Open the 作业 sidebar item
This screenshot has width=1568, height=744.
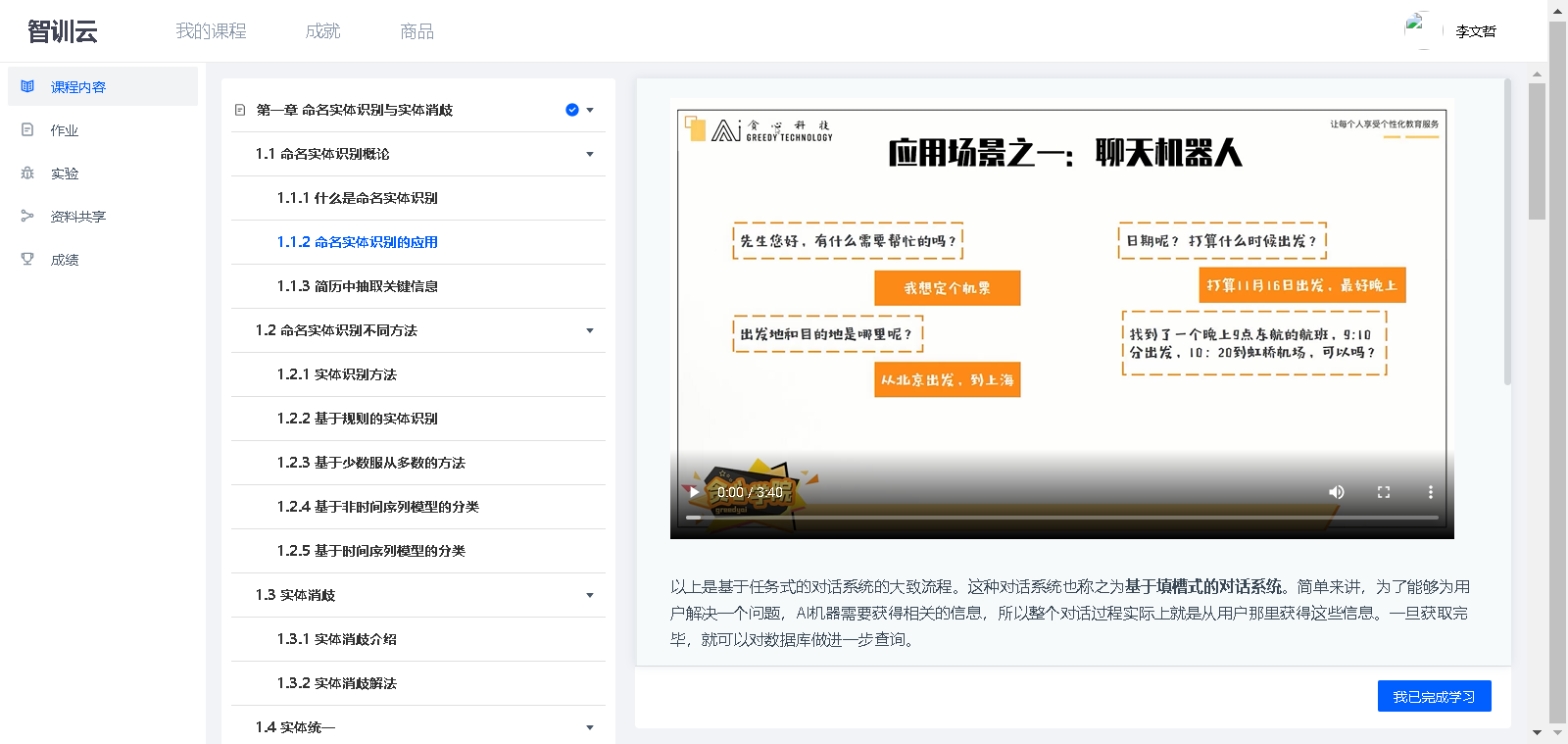pos(103,129)
